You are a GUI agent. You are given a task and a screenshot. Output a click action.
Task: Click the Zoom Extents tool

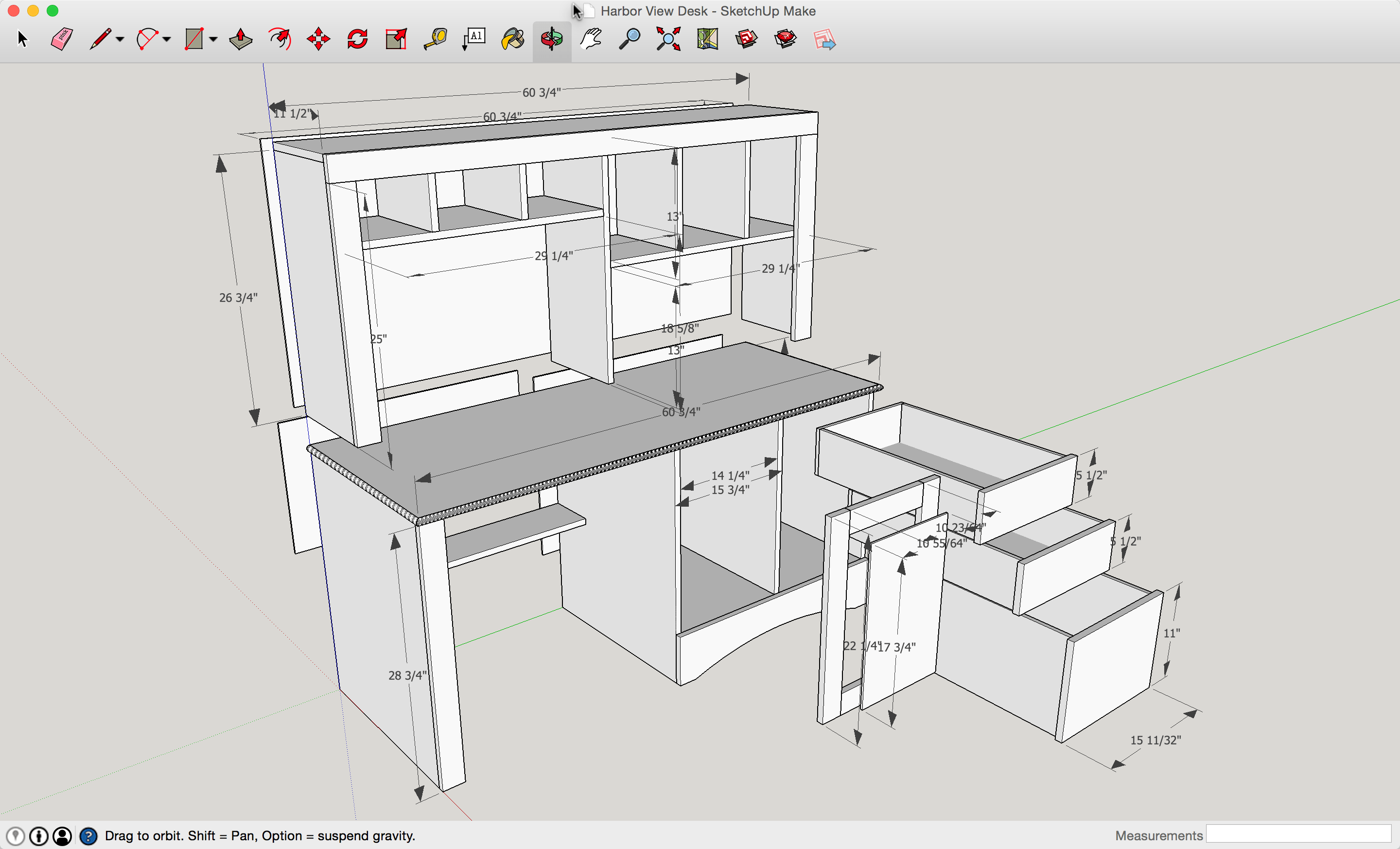point(668,39)
